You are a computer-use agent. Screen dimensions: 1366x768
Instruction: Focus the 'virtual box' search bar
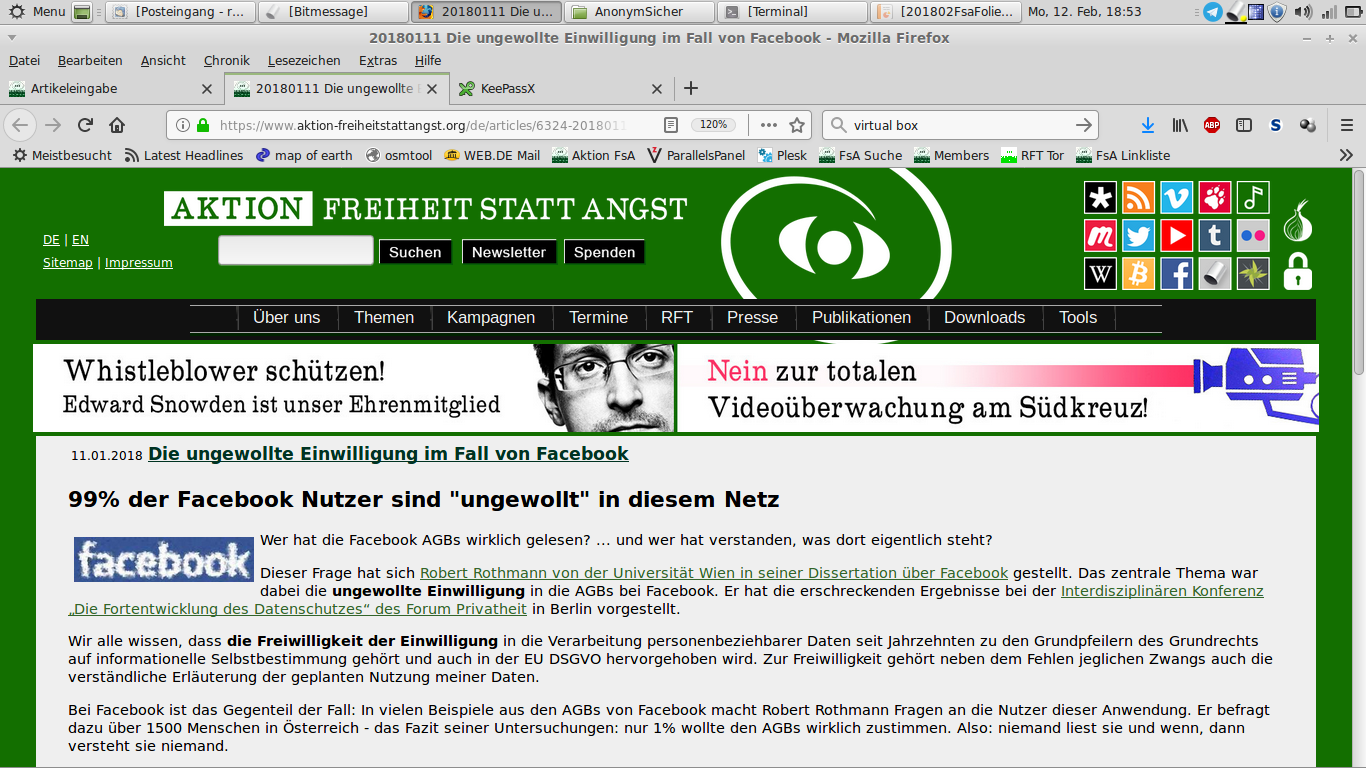(960, 125)
